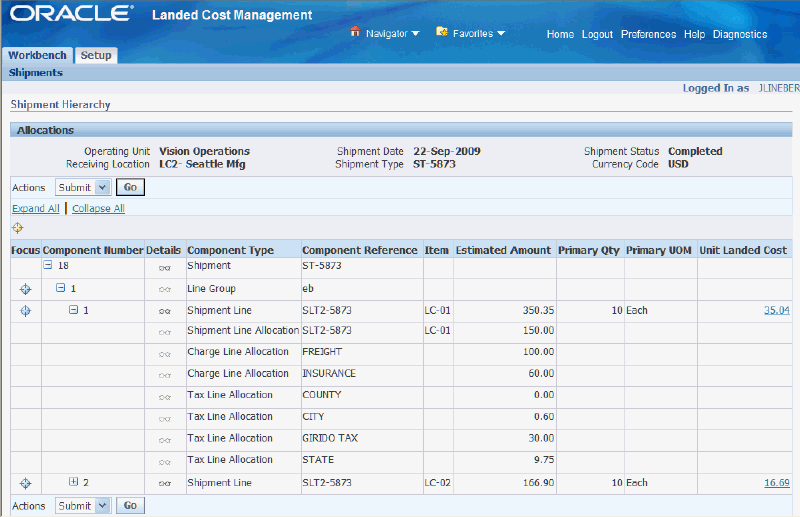The image size is (800, 517).
Task: Click the Oracle logo
Action: [72, 14]
